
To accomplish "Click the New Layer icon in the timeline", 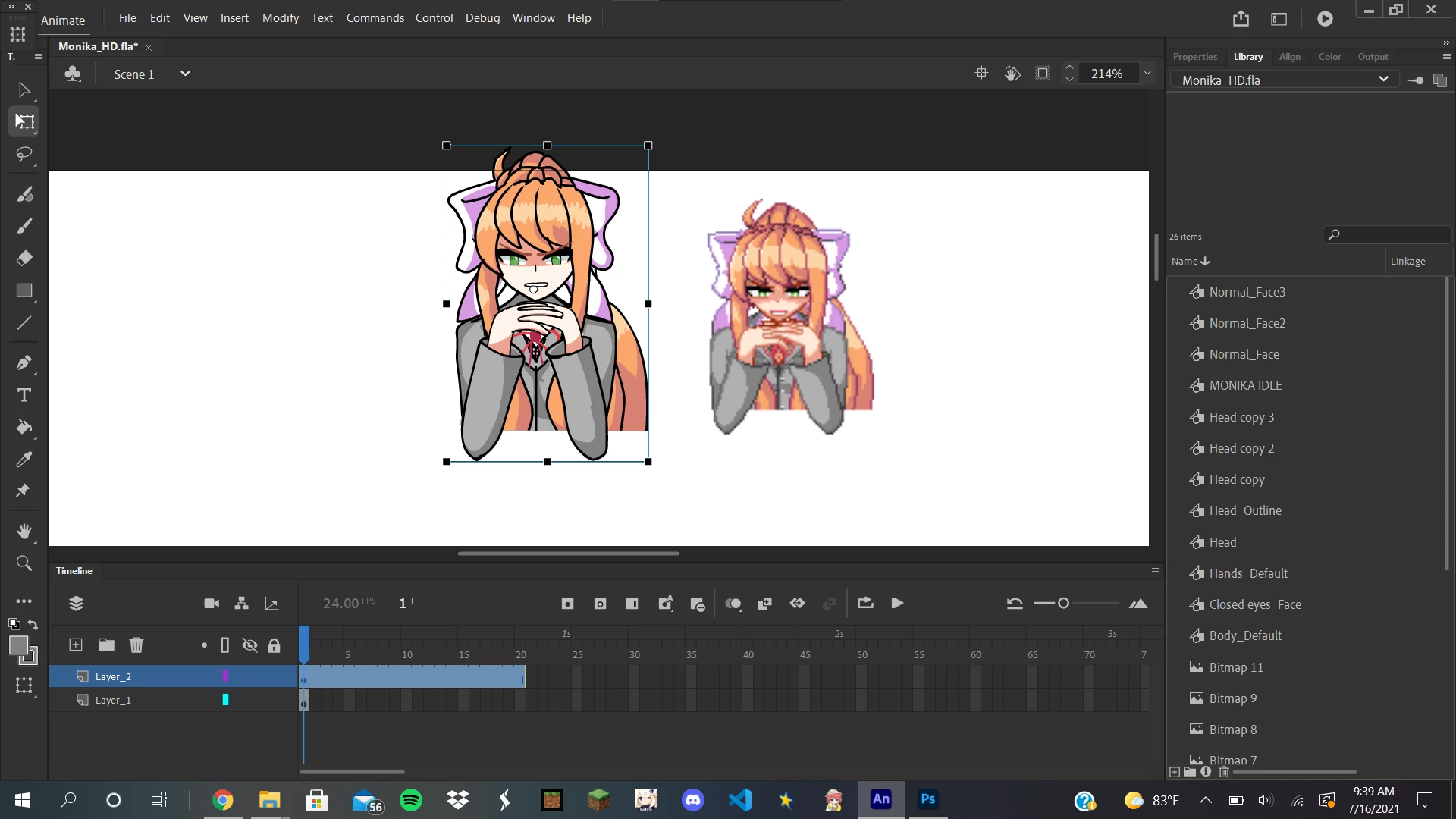I will [76, 645].
